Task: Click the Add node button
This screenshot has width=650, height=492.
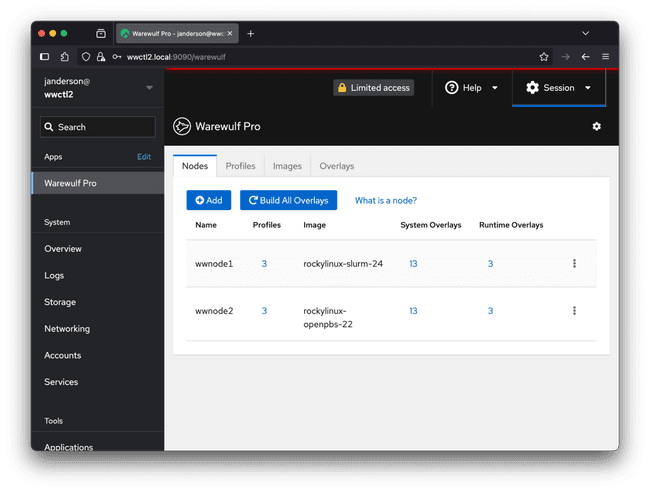Action: [208, 200]
